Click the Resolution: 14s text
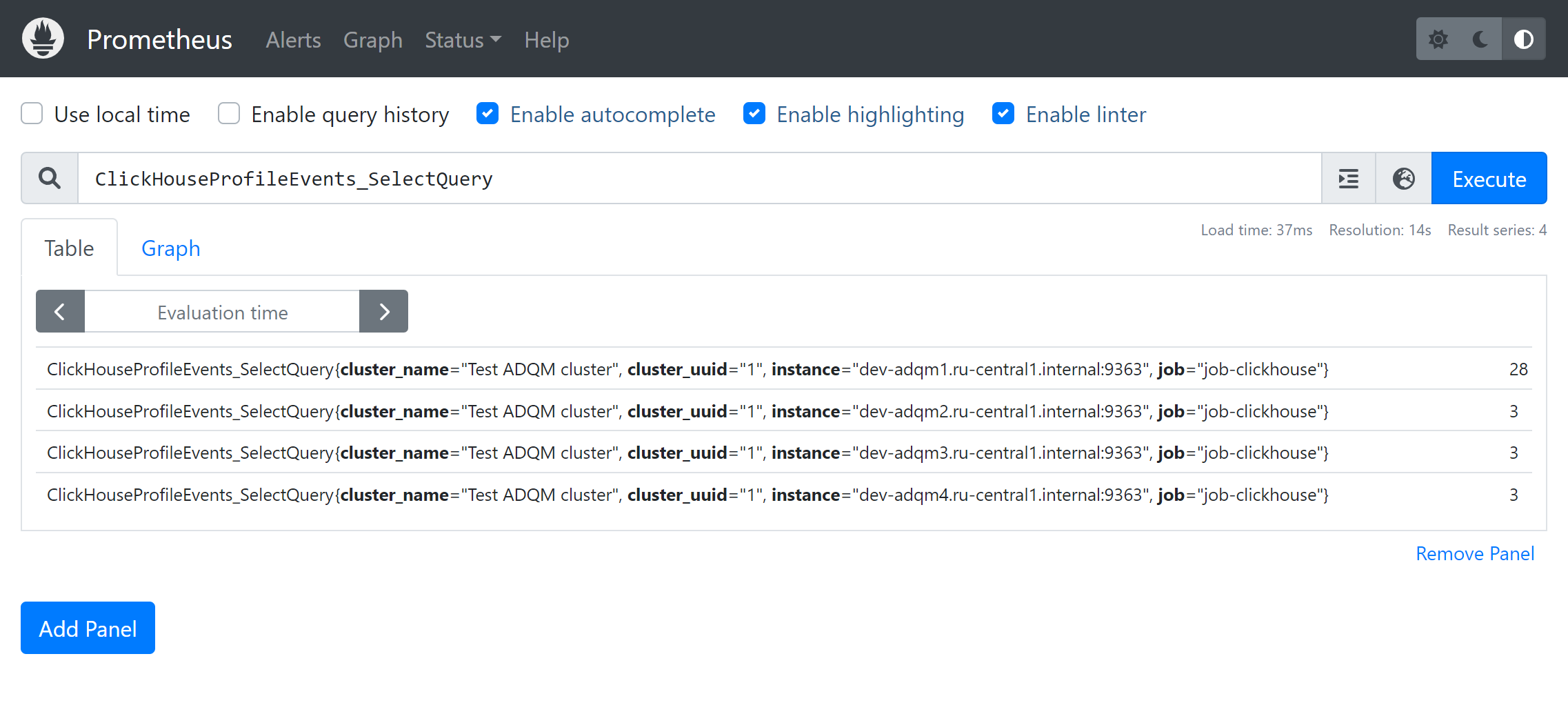1568x703 pixels. 1380,230
